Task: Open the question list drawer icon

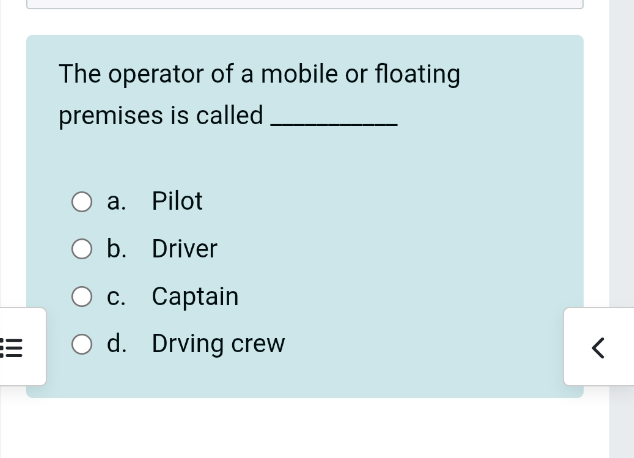Action: (x=11, y=348)
